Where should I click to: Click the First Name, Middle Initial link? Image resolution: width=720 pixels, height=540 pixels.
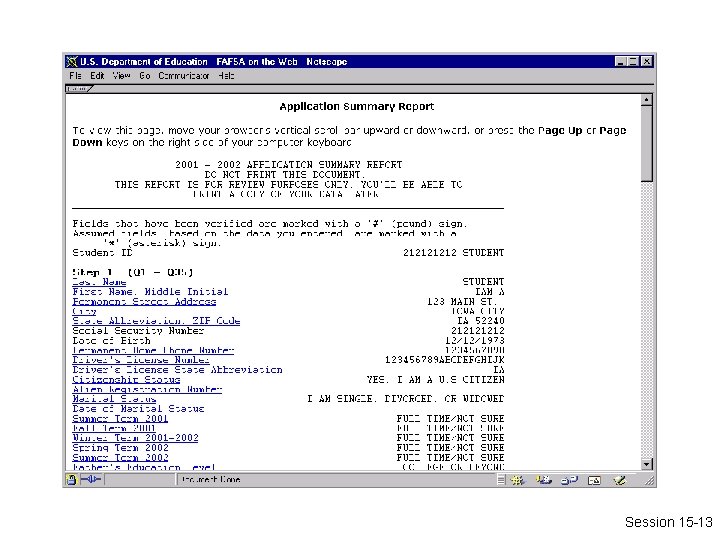click(x=150, y=292)
